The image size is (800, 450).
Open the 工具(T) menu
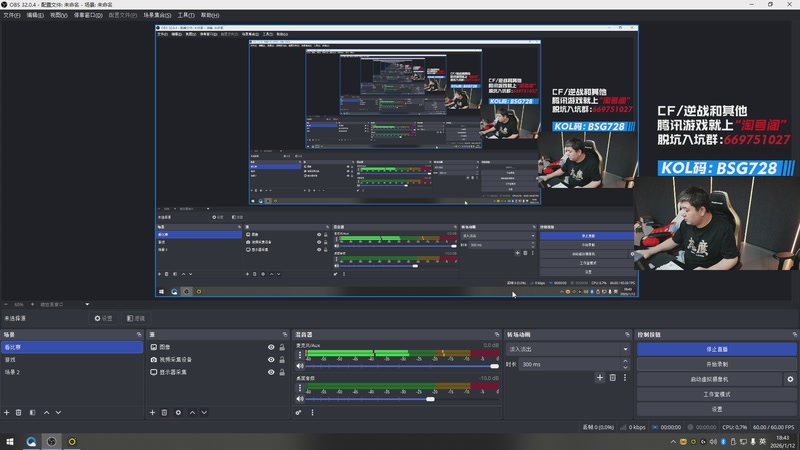(x=186, y=15)
